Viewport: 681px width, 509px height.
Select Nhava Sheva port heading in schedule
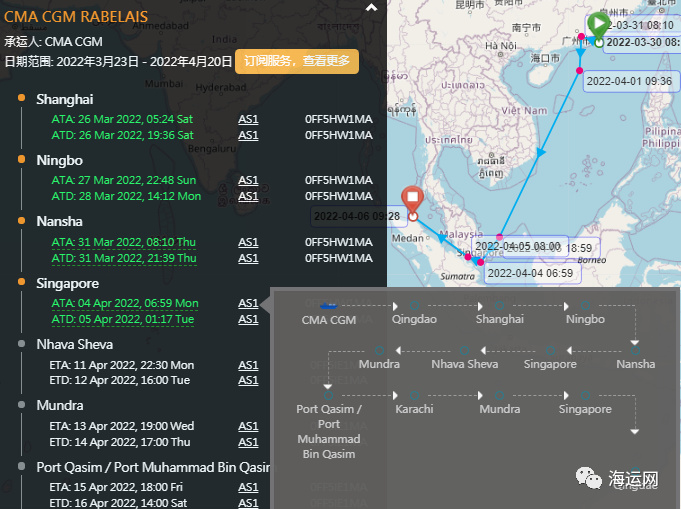[x=75, y=344]
